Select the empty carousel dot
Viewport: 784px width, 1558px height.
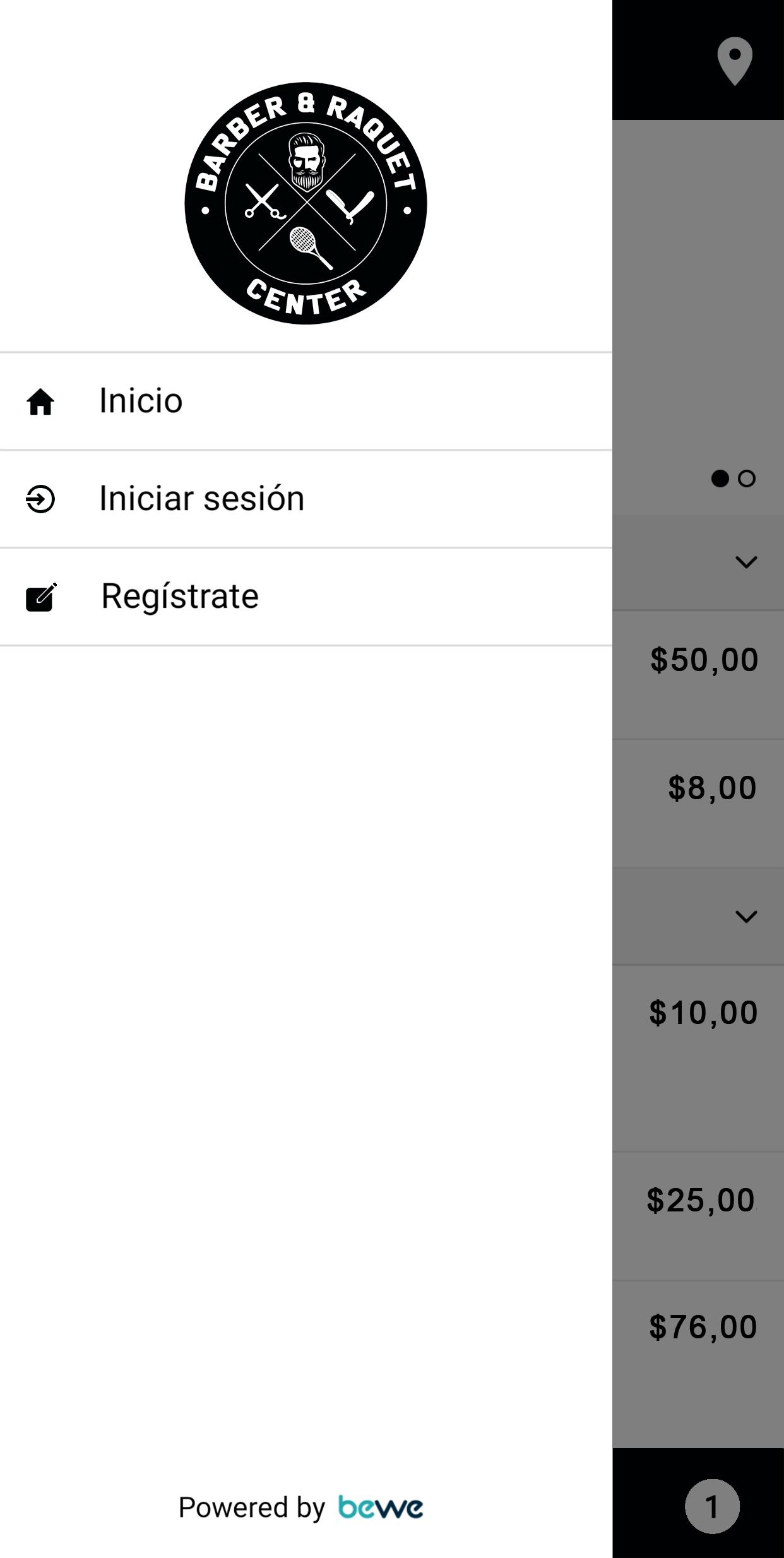pos(747,479)
